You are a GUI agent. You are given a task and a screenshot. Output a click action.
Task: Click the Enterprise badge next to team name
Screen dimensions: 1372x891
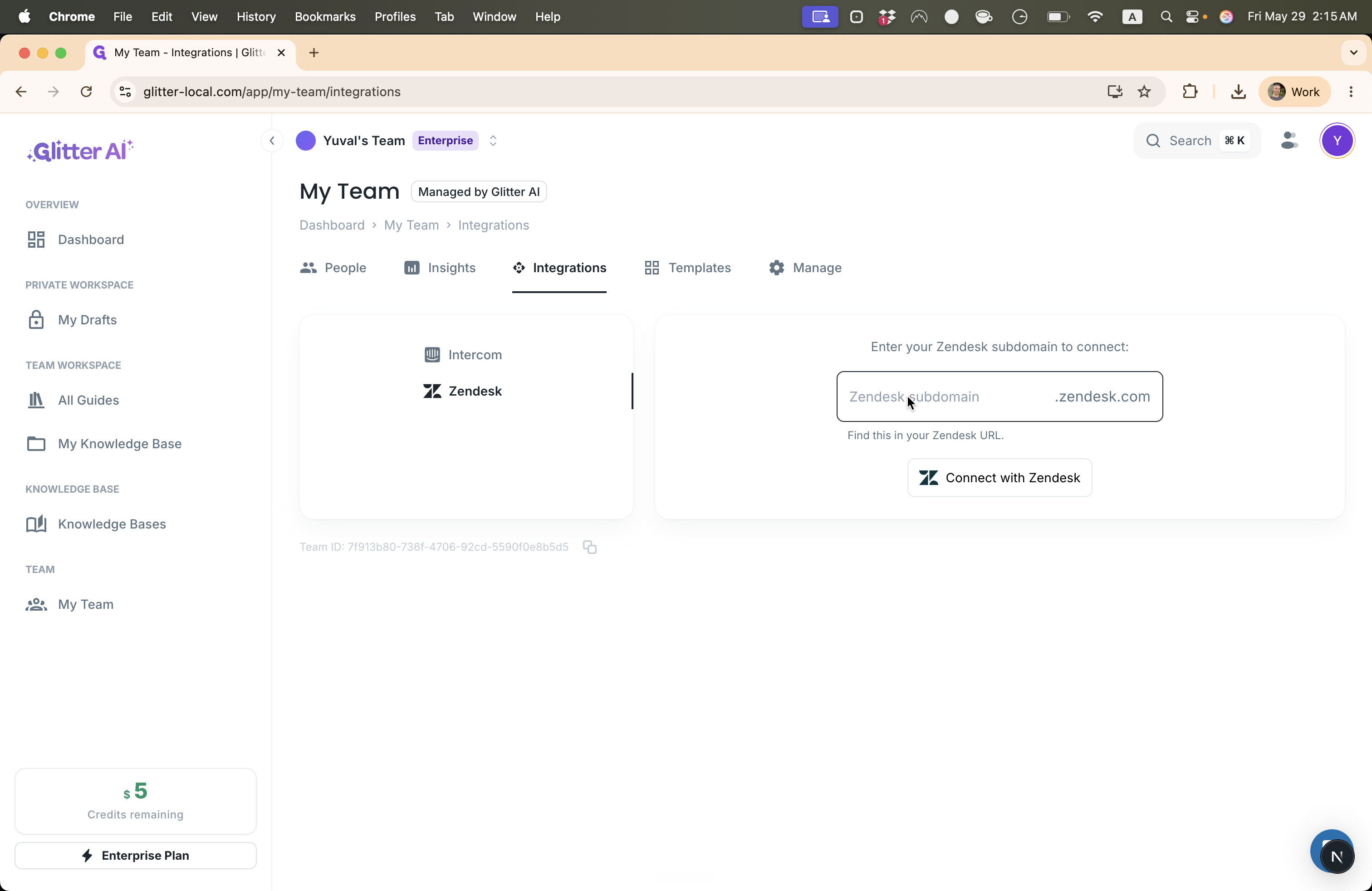(x=445, y=141)
